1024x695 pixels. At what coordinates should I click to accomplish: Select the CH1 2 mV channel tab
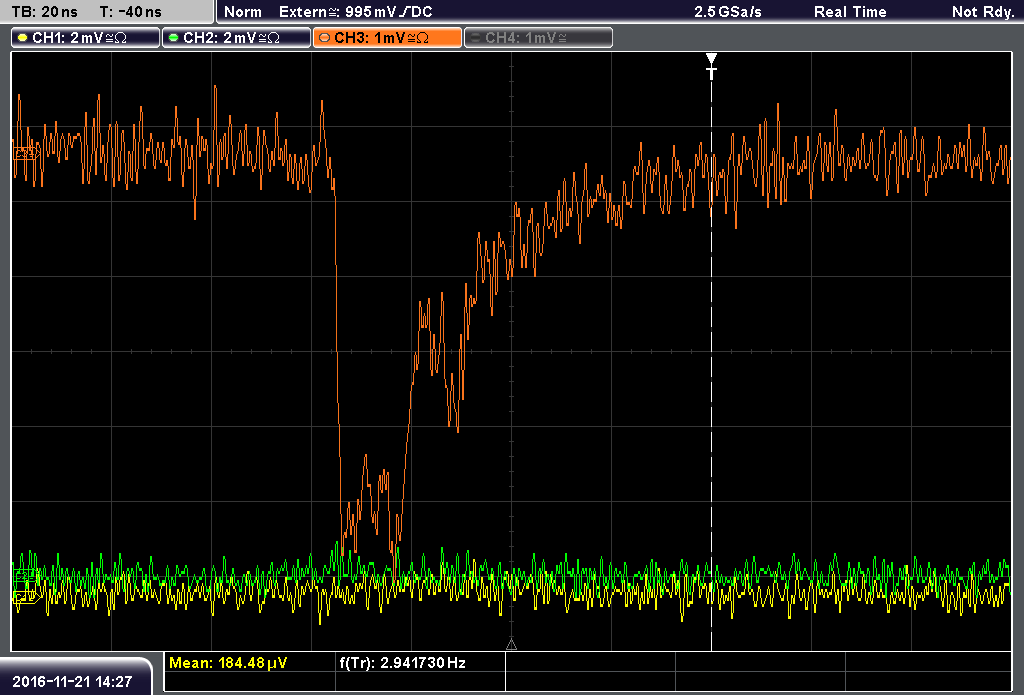86,38
